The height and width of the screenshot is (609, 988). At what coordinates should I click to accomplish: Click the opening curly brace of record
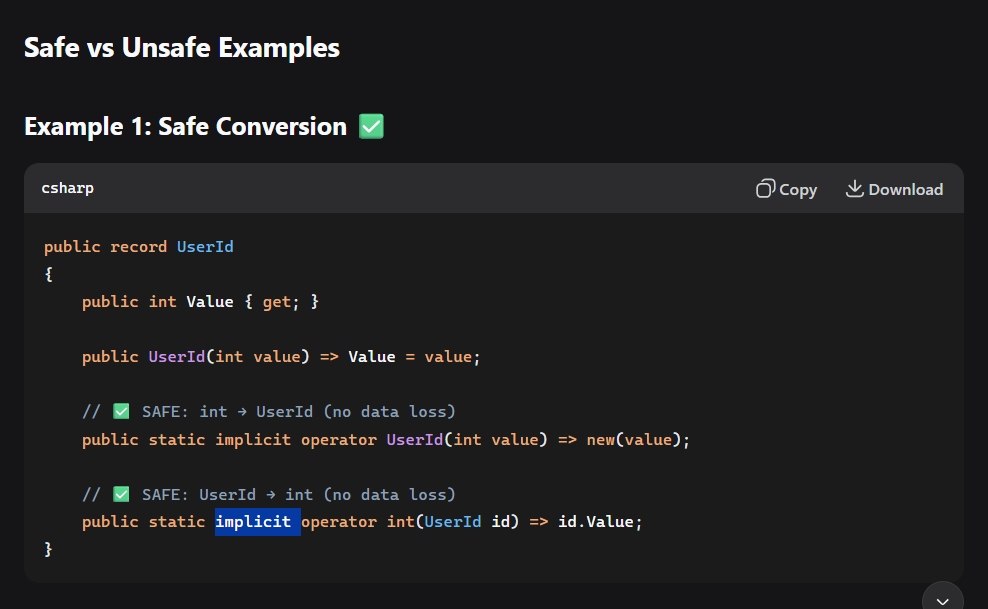48,274
